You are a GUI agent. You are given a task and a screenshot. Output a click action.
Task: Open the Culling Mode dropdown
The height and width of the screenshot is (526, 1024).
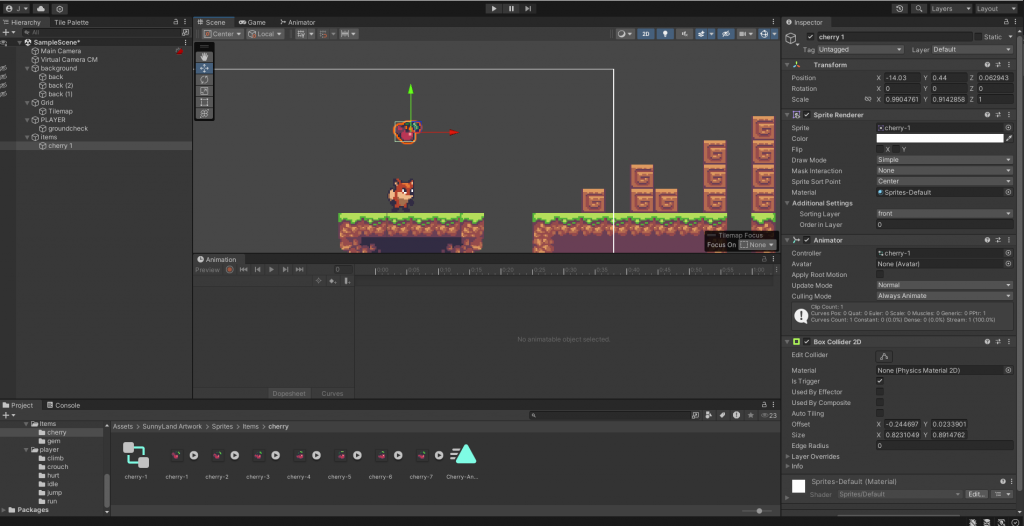coord(944,296)
